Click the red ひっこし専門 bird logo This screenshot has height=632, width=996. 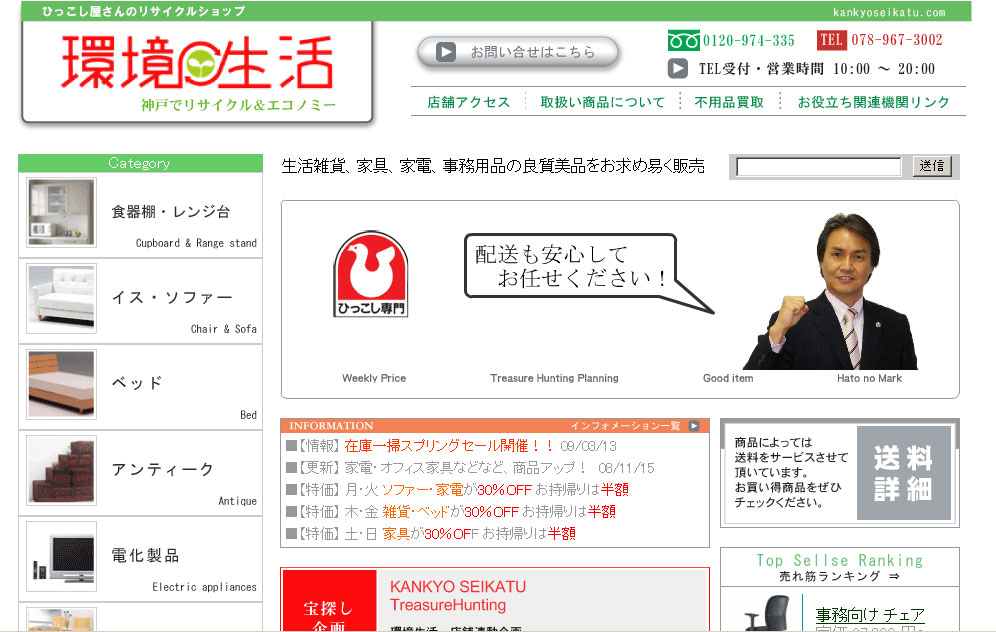coord(371,273)
